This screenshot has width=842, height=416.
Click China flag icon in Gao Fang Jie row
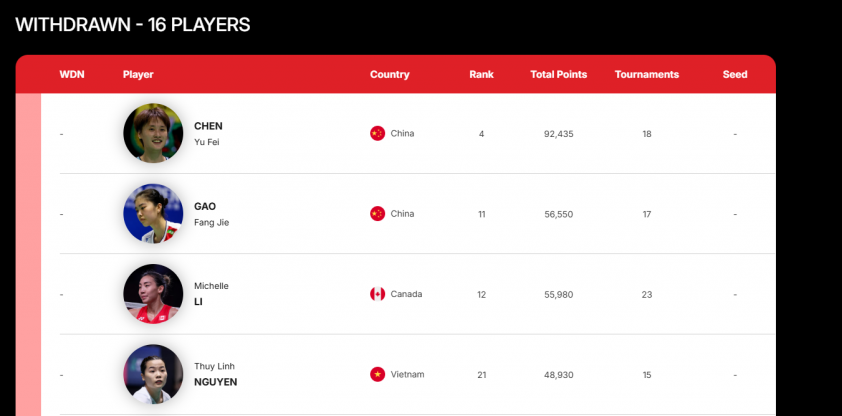[377, 213]
